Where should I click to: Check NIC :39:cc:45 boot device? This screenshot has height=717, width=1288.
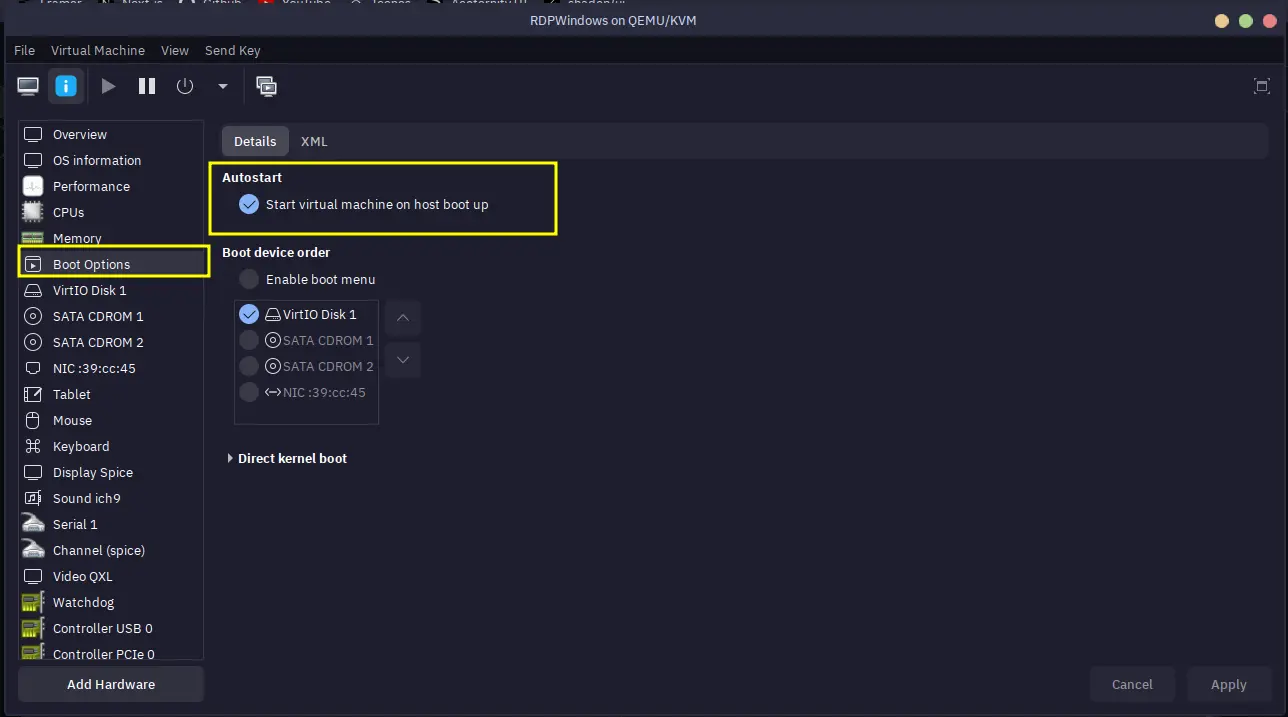249,392
